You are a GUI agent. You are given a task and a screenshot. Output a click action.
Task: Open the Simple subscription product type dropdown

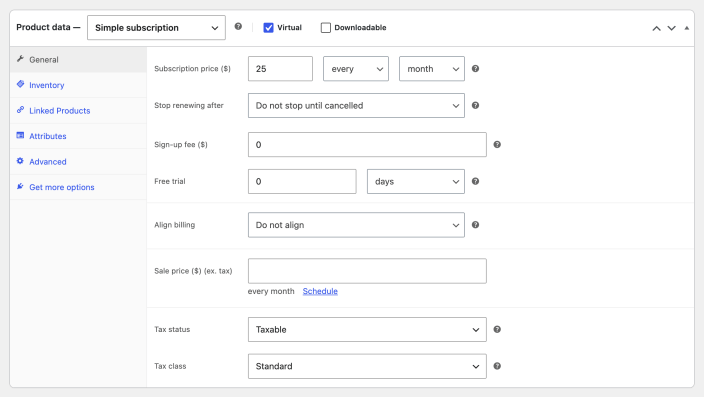[x=156, y=28]
